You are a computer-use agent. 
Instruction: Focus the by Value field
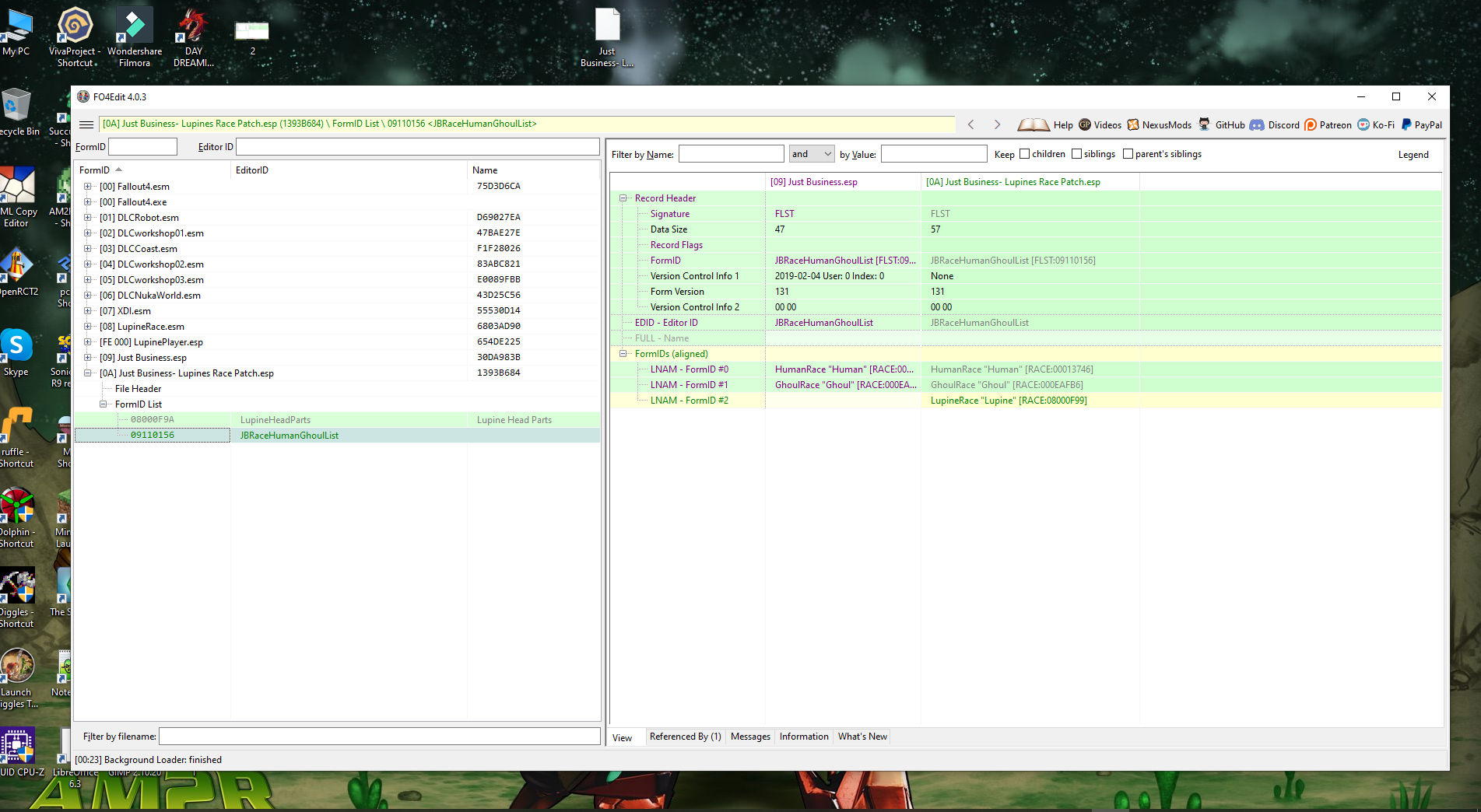click(934, 154)
